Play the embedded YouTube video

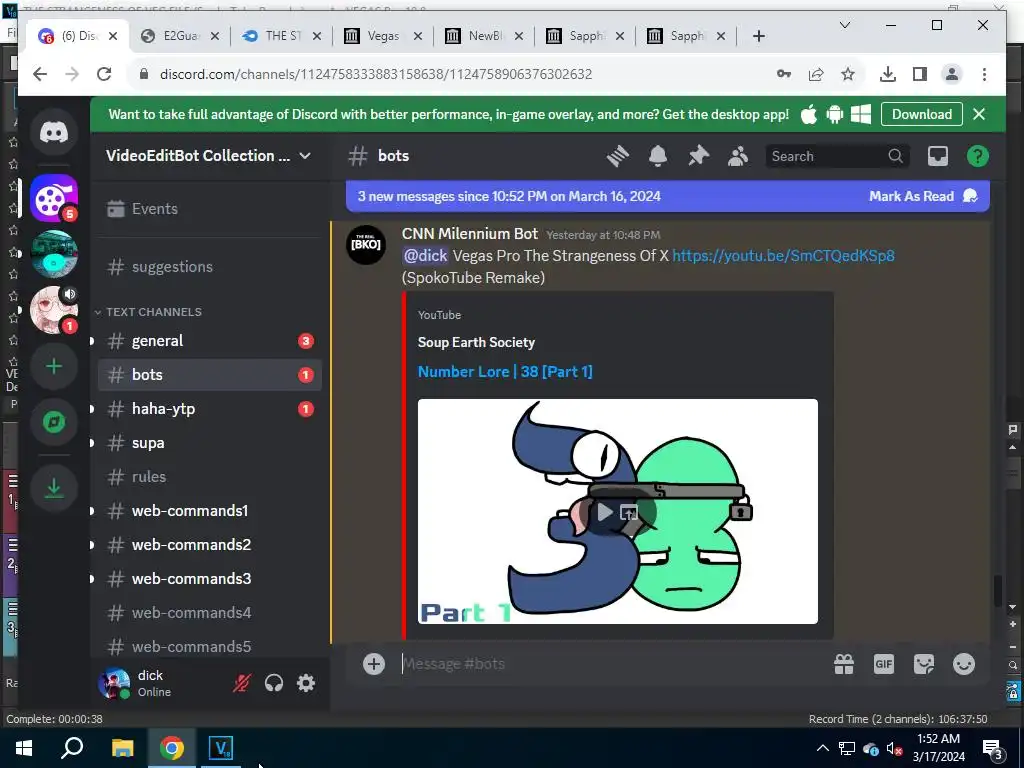coord(604,512)
